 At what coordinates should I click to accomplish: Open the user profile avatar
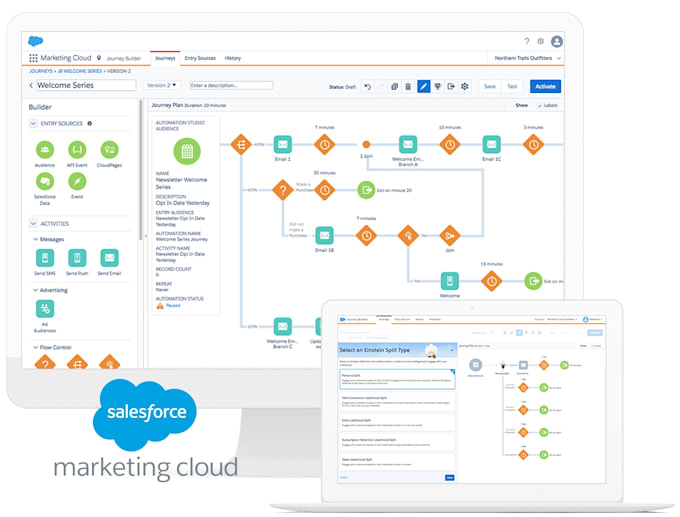point(557,41)
